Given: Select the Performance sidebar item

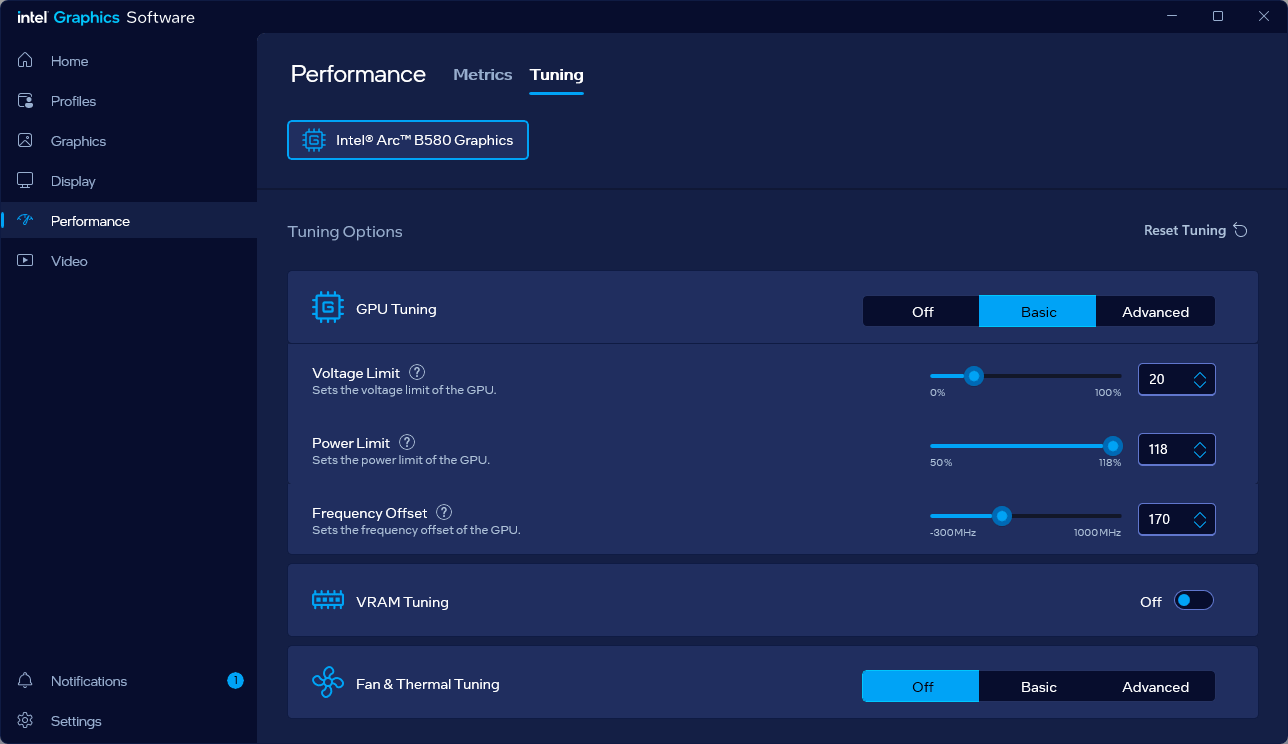Looking at the screenshot, I should click(128, 221).
